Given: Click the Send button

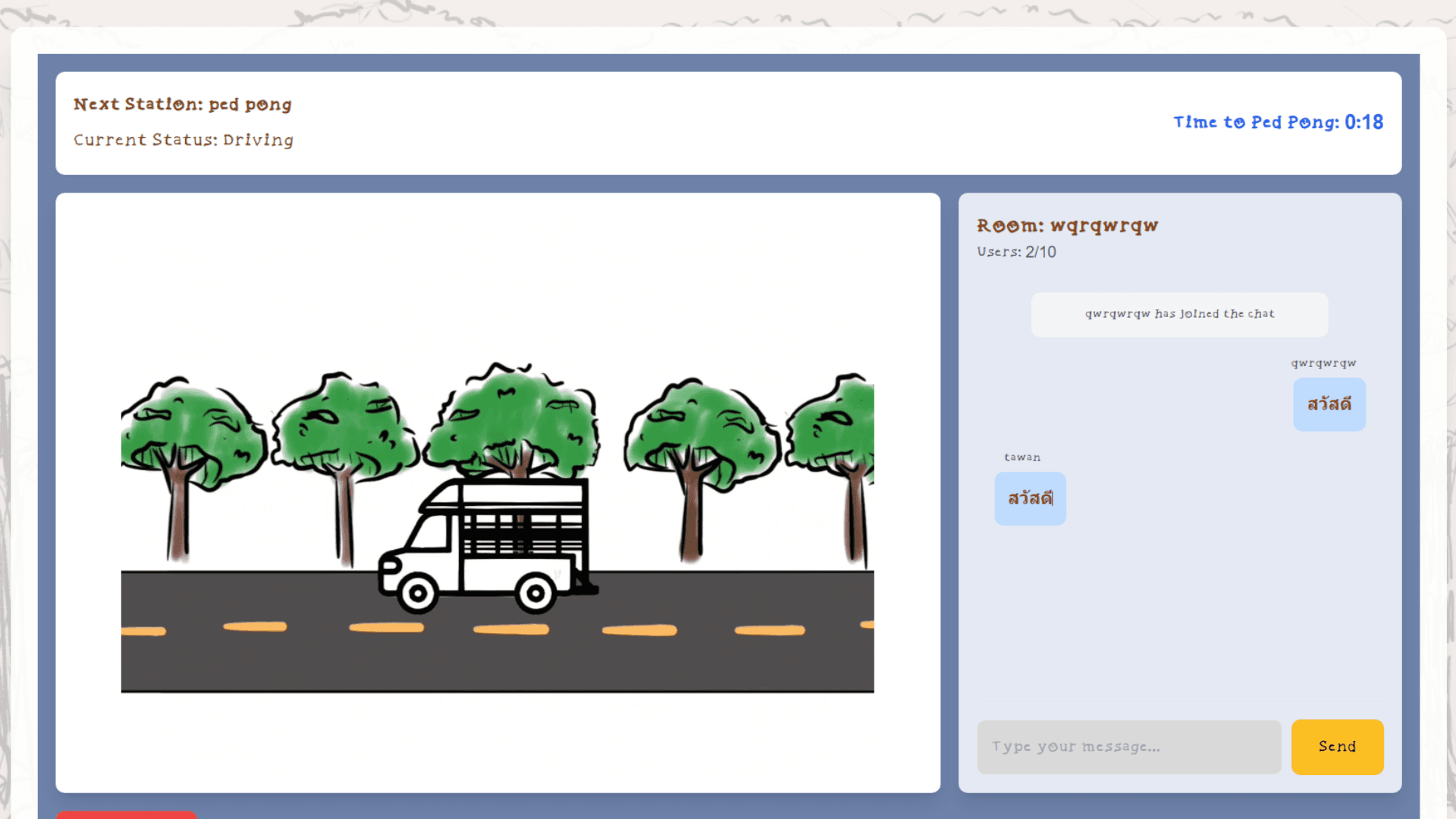Looking at the screenshot, I should click(1336, 746).
